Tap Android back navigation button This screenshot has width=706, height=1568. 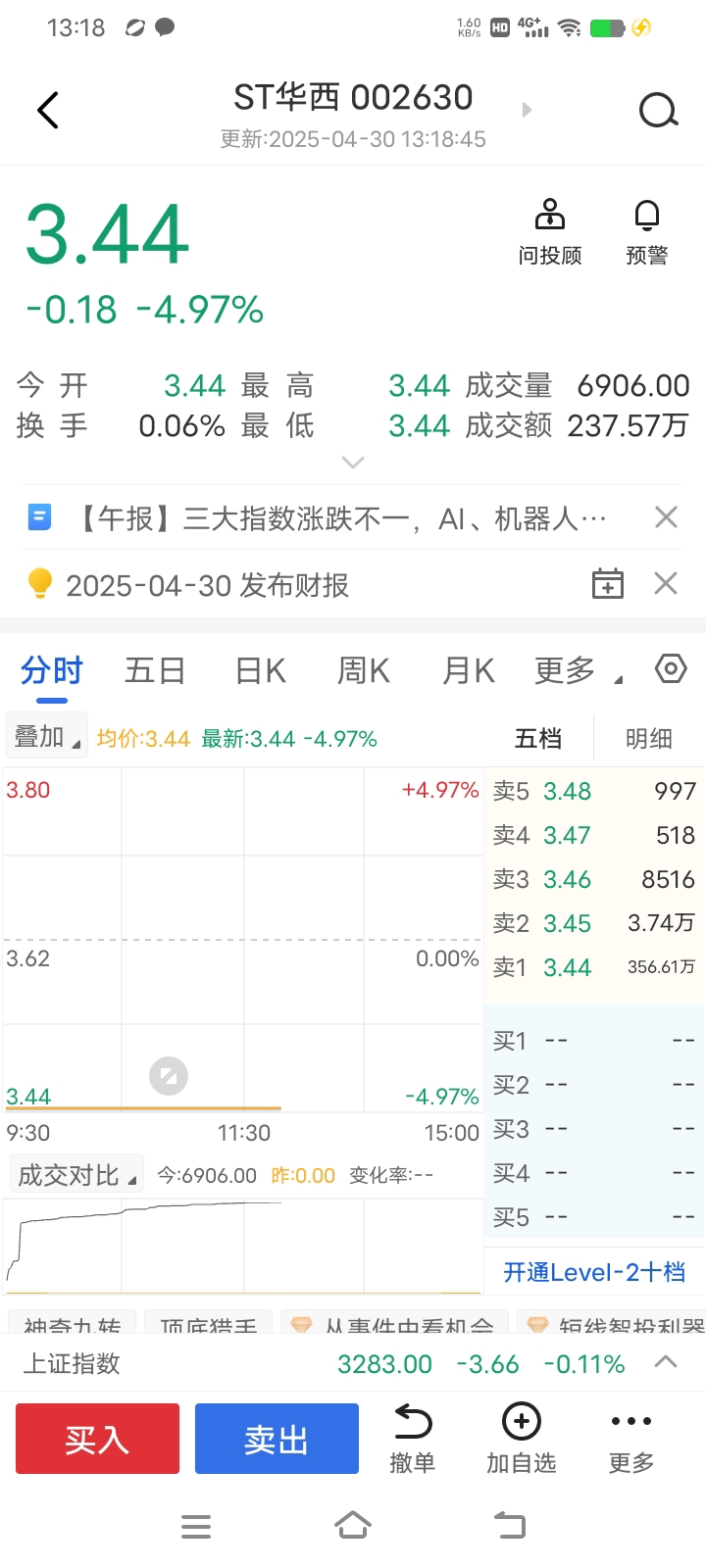pyautogui.click(x=510, y=1526)
